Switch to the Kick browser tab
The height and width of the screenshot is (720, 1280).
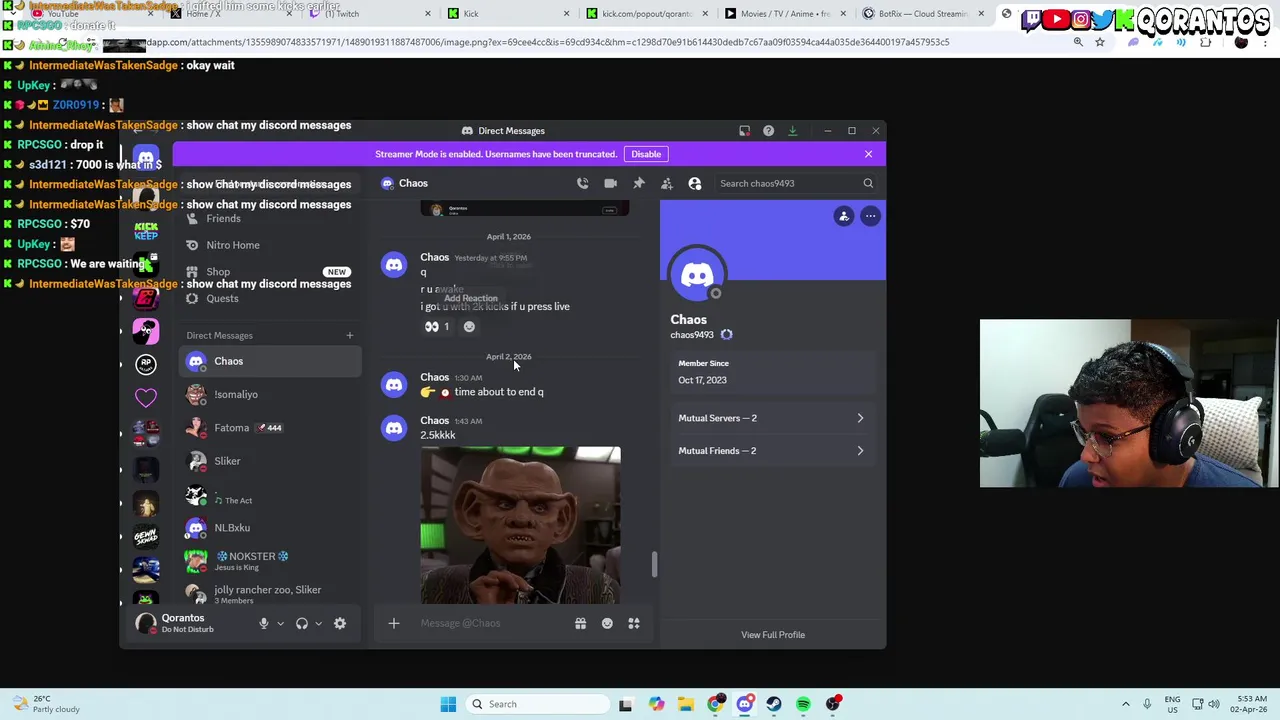(x=510, y=14)
